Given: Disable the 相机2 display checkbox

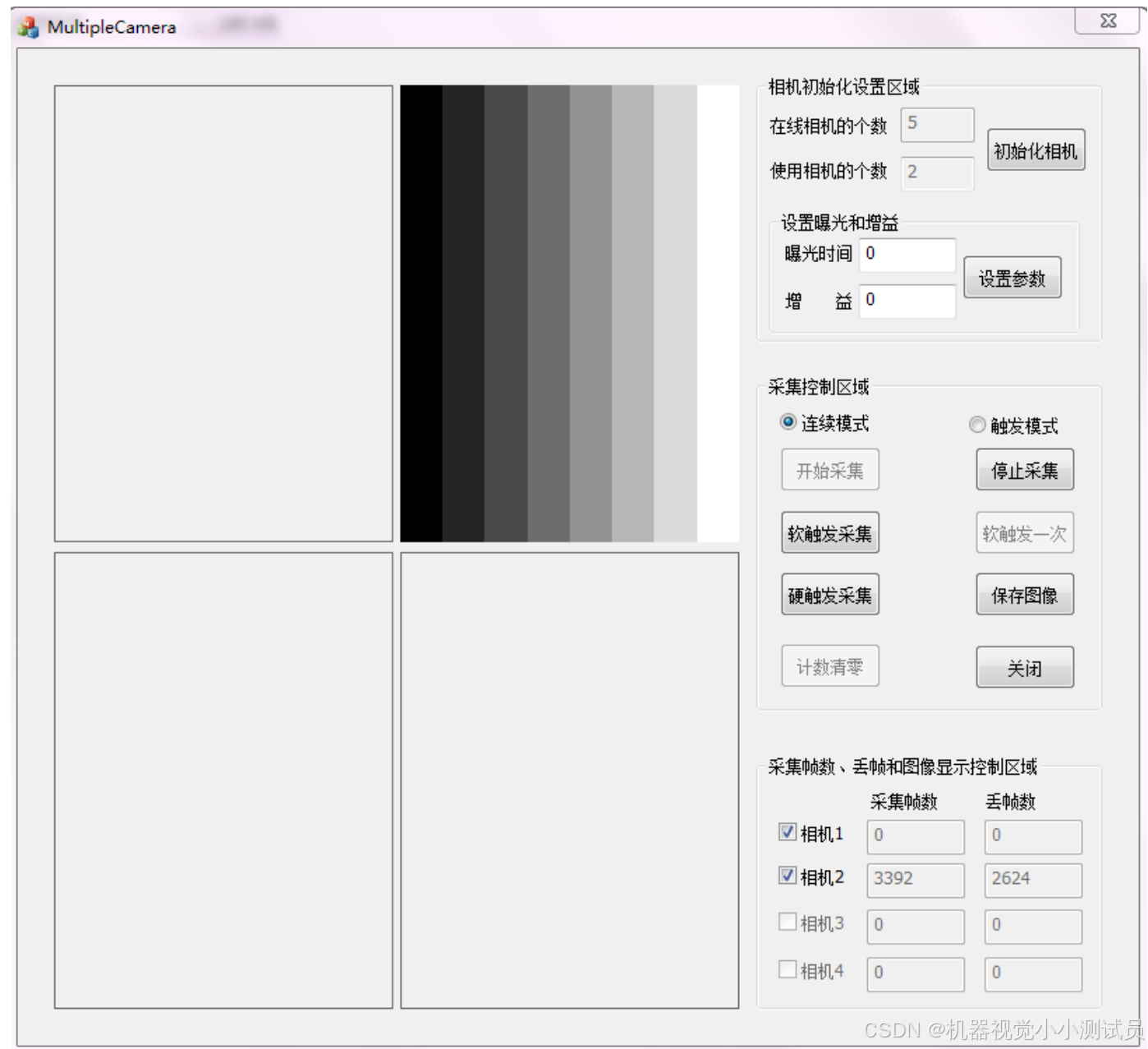Looking at the screenshot, I should point(788,877).
